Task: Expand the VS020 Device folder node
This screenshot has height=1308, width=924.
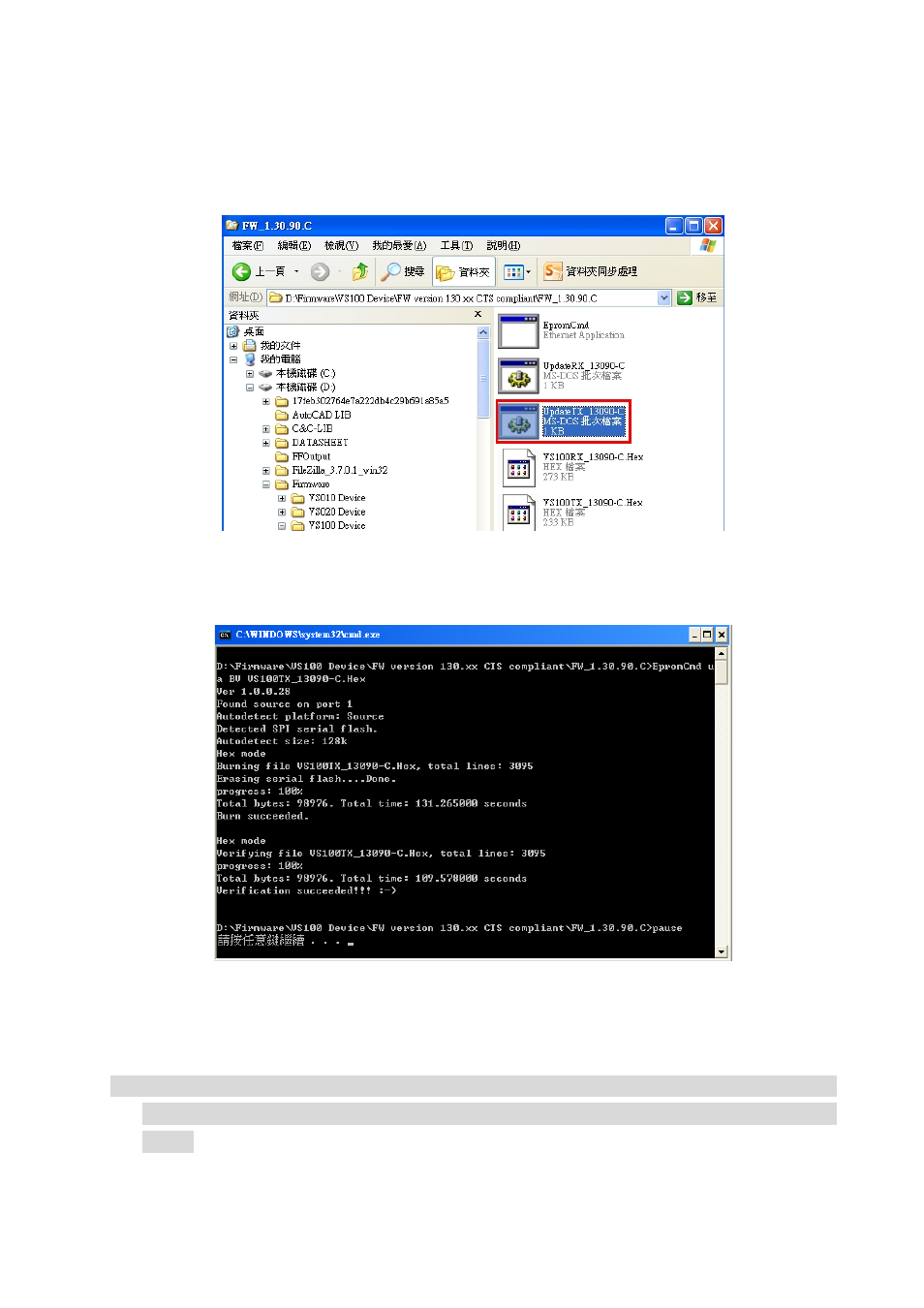Action: [x=283, y=513]
